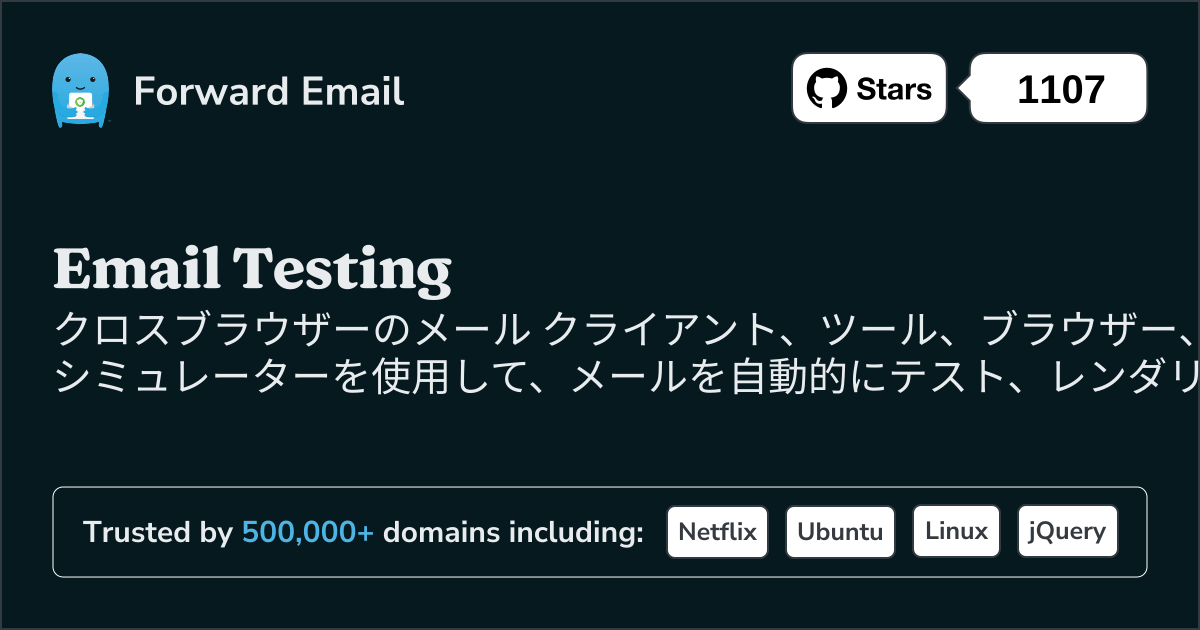Select the Ubuntu badge
The image size is (1200, 630).
(840, 532)
